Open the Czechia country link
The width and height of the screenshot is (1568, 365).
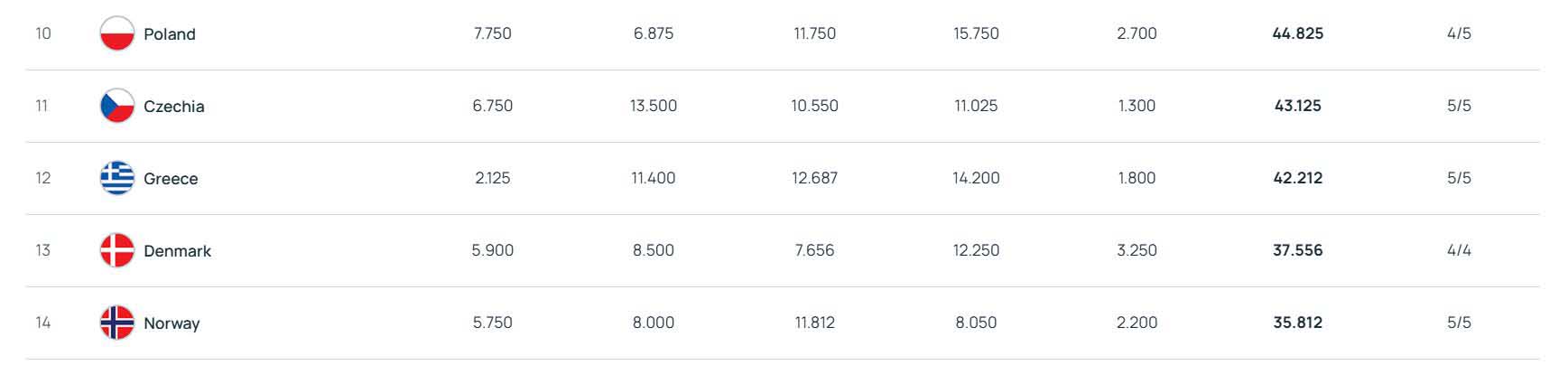[174, 107]
